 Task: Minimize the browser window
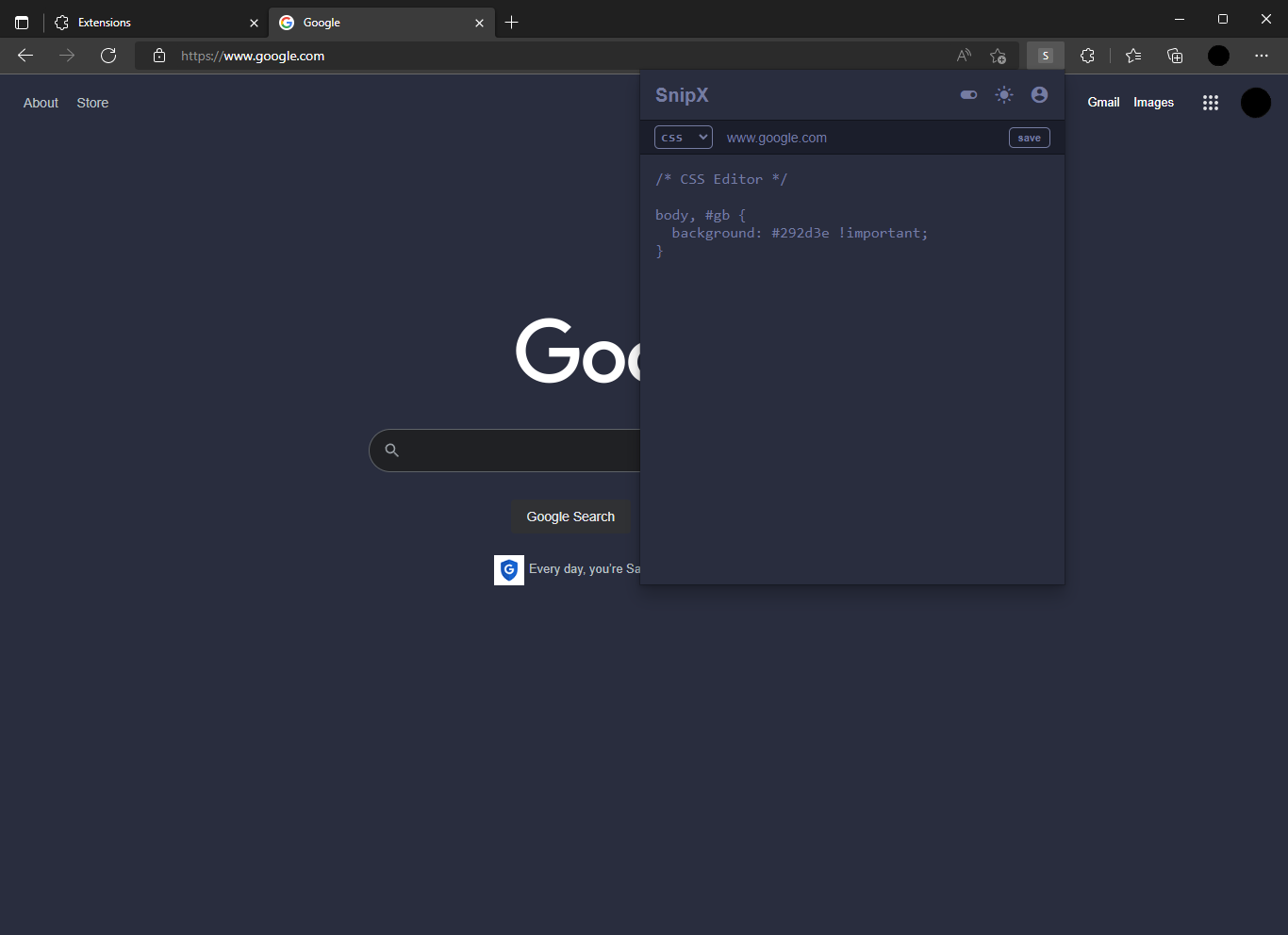point(1180,19)
